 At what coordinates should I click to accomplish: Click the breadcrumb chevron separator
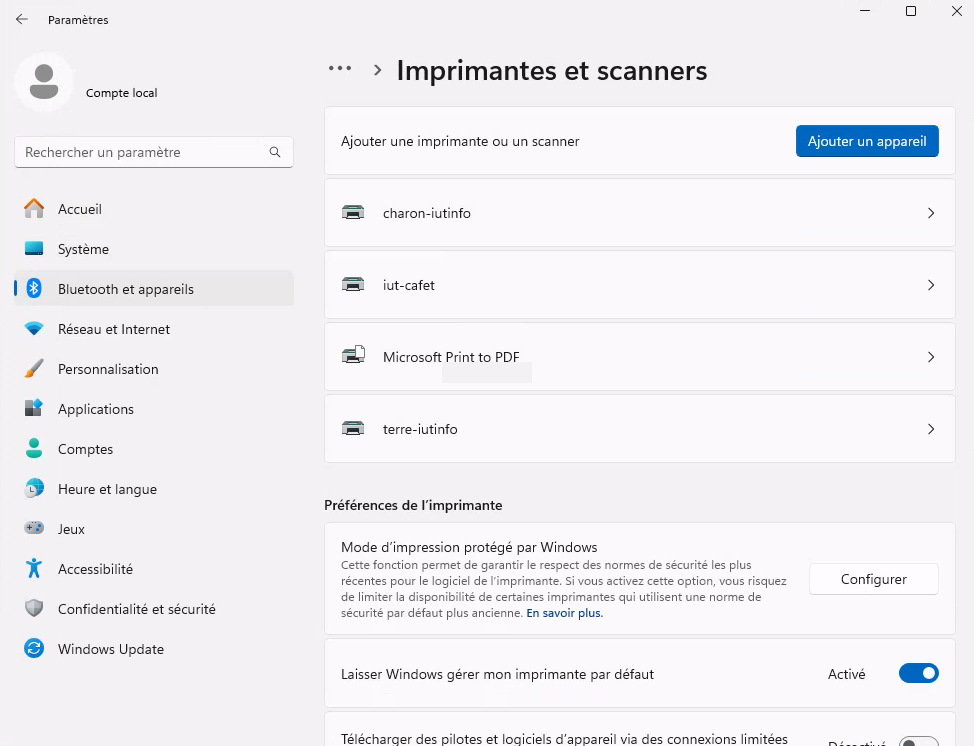[377, 70]
